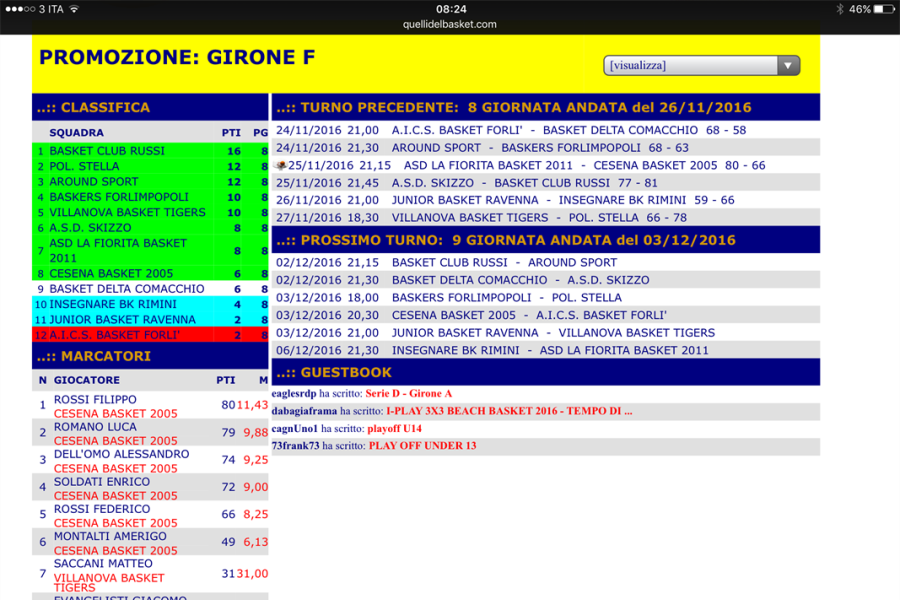The height and width of the screenshot is (600, 900).
Task: Select AROUND SPORT in the classifica
Action: 94,181
